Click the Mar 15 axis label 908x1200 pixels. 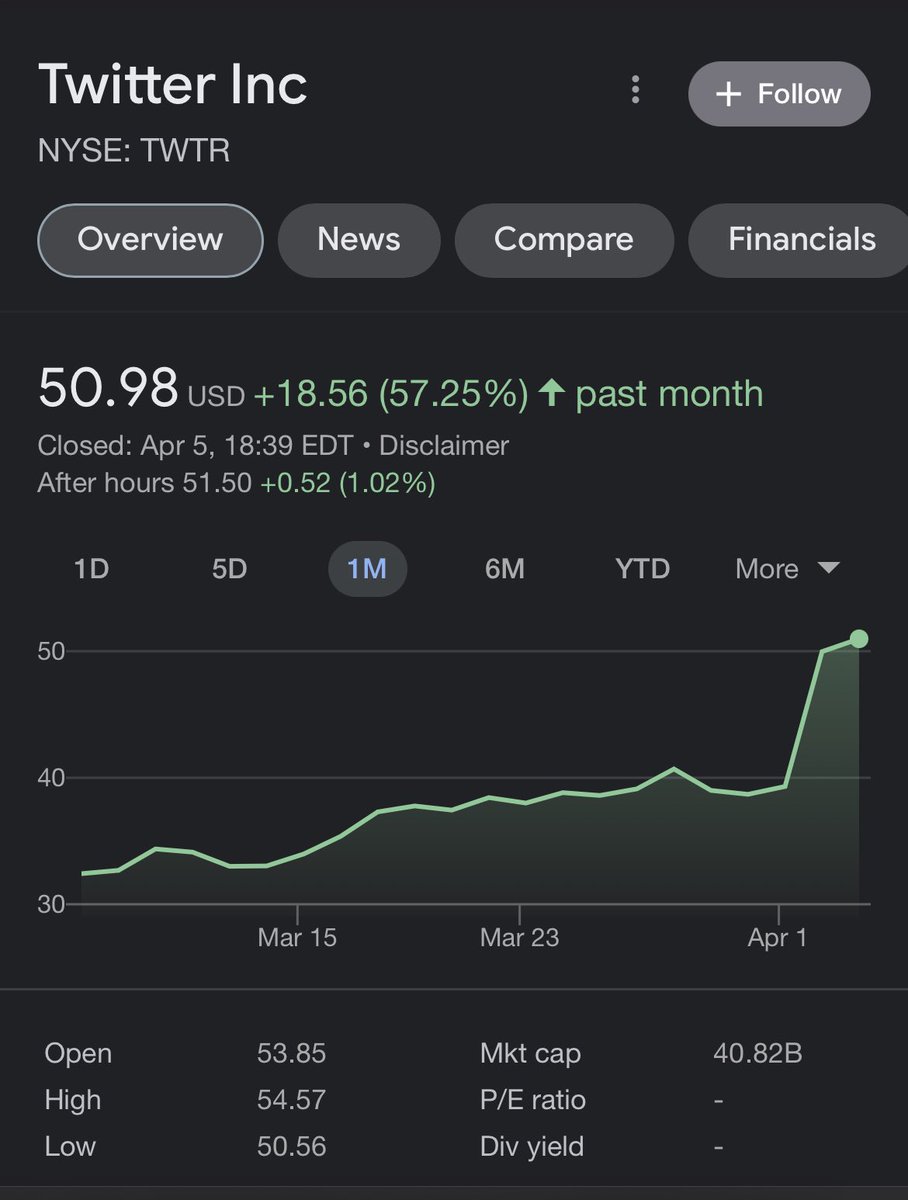coord(297,937)
